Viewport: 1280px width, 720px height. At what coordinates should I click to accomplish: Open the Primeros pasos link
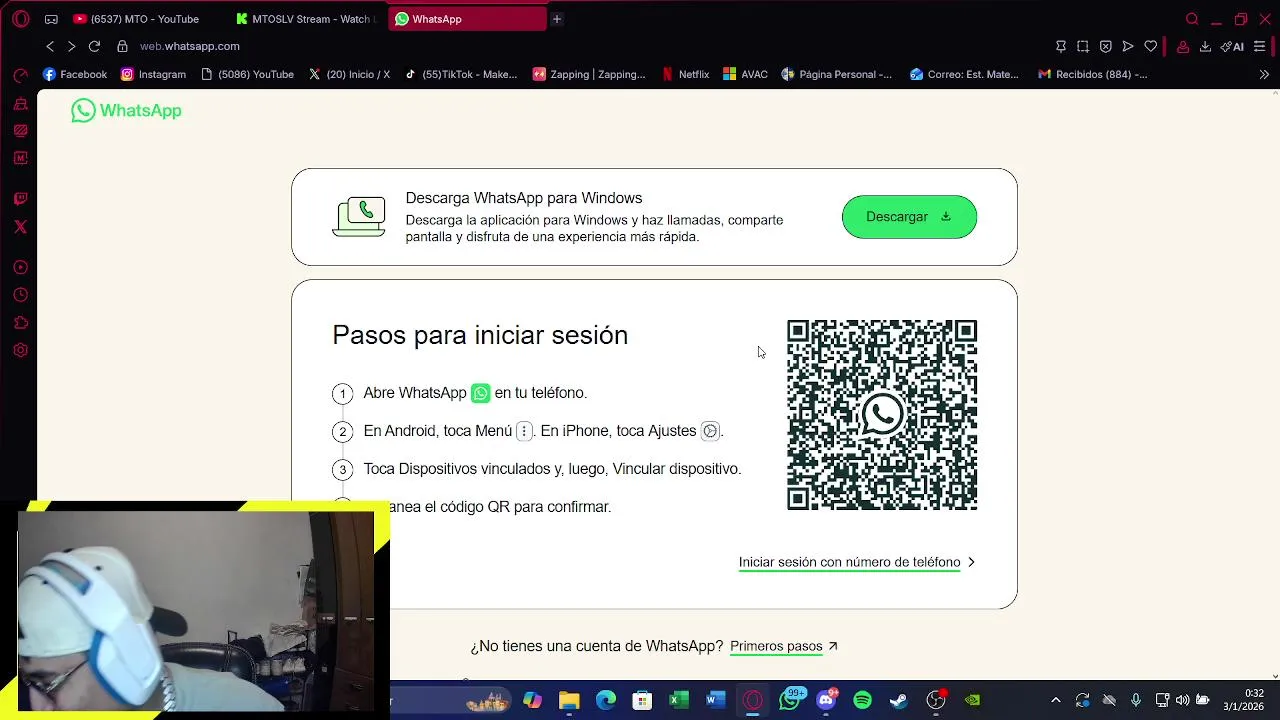(x=784, y=646)
